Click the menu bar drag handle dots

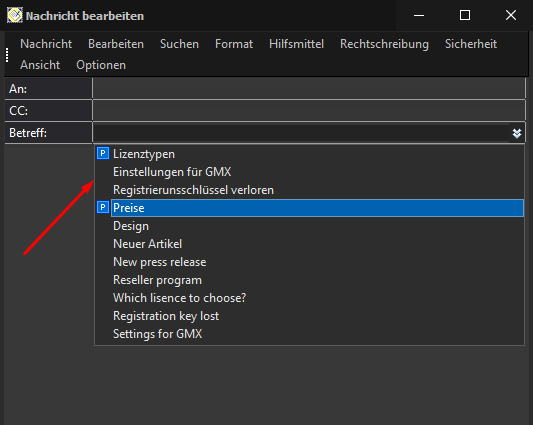click(7, 55)
